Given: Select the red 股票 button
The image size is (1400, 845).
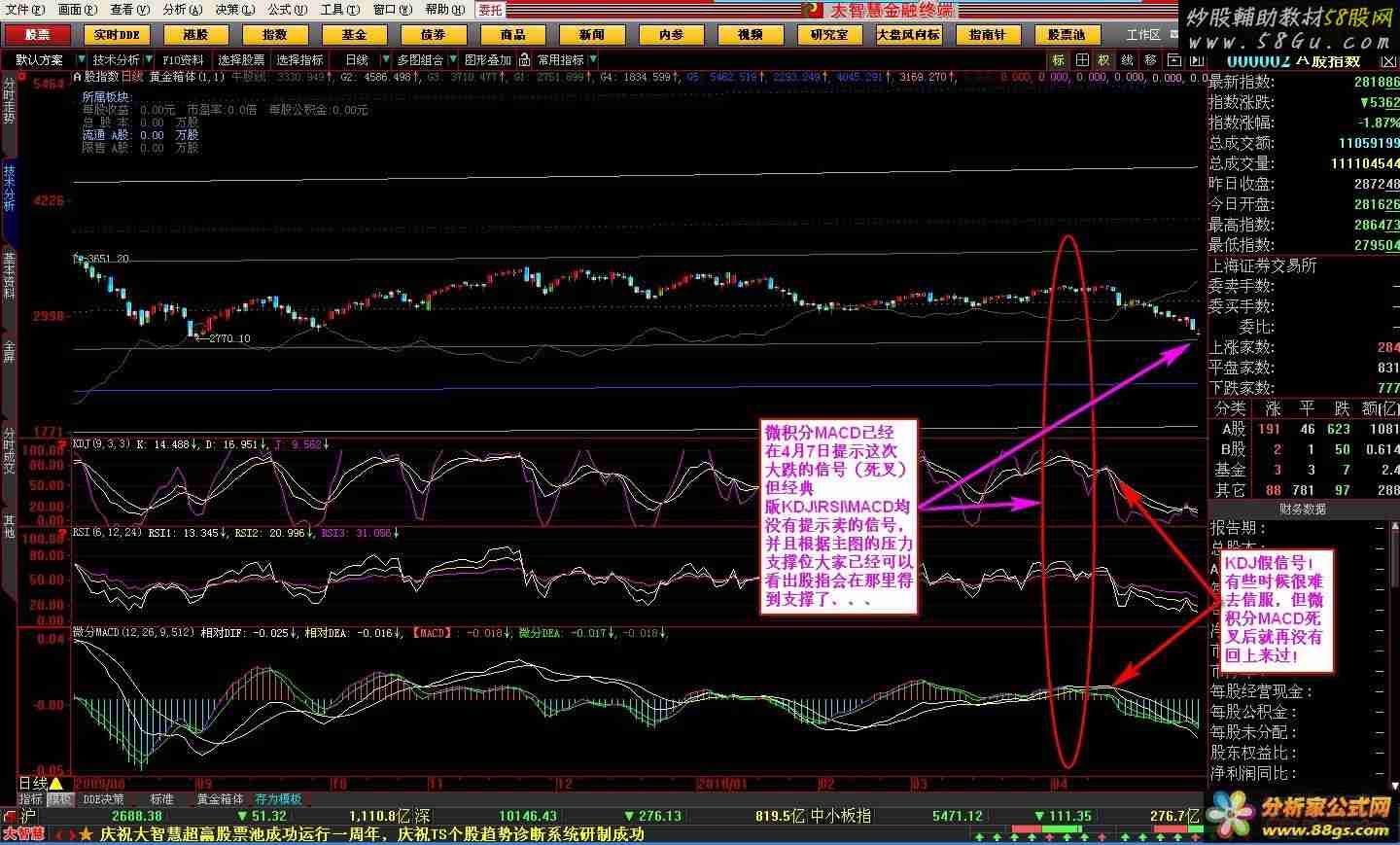Looking at the screenshot, I should (38, 35).
